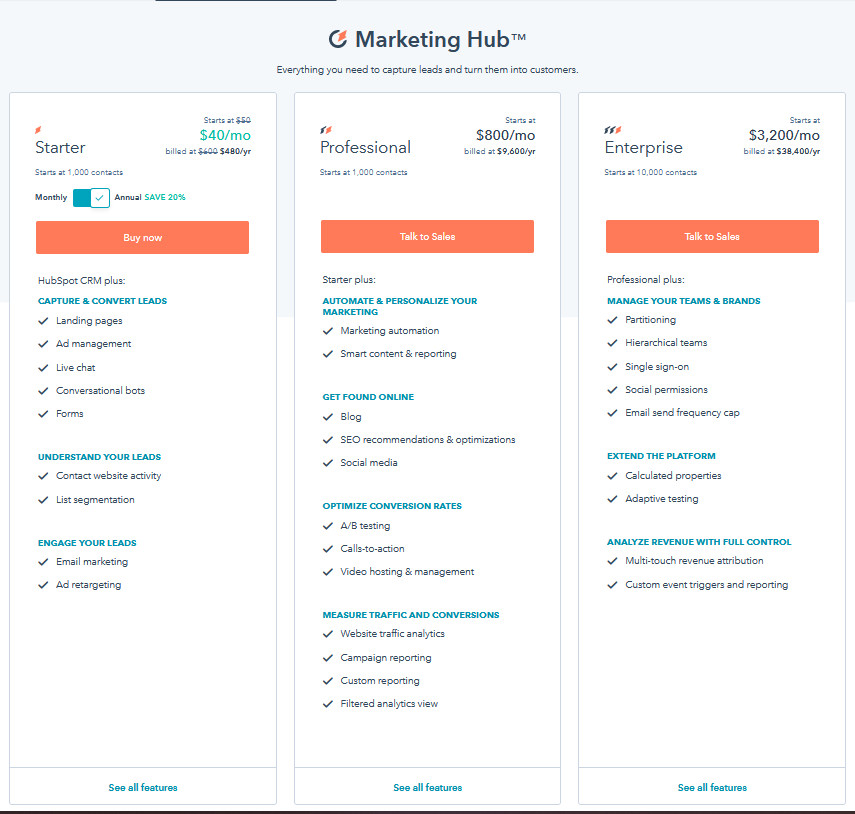Click Talk to Sales under Professional
855x814 pixels.
pos(428,236)
